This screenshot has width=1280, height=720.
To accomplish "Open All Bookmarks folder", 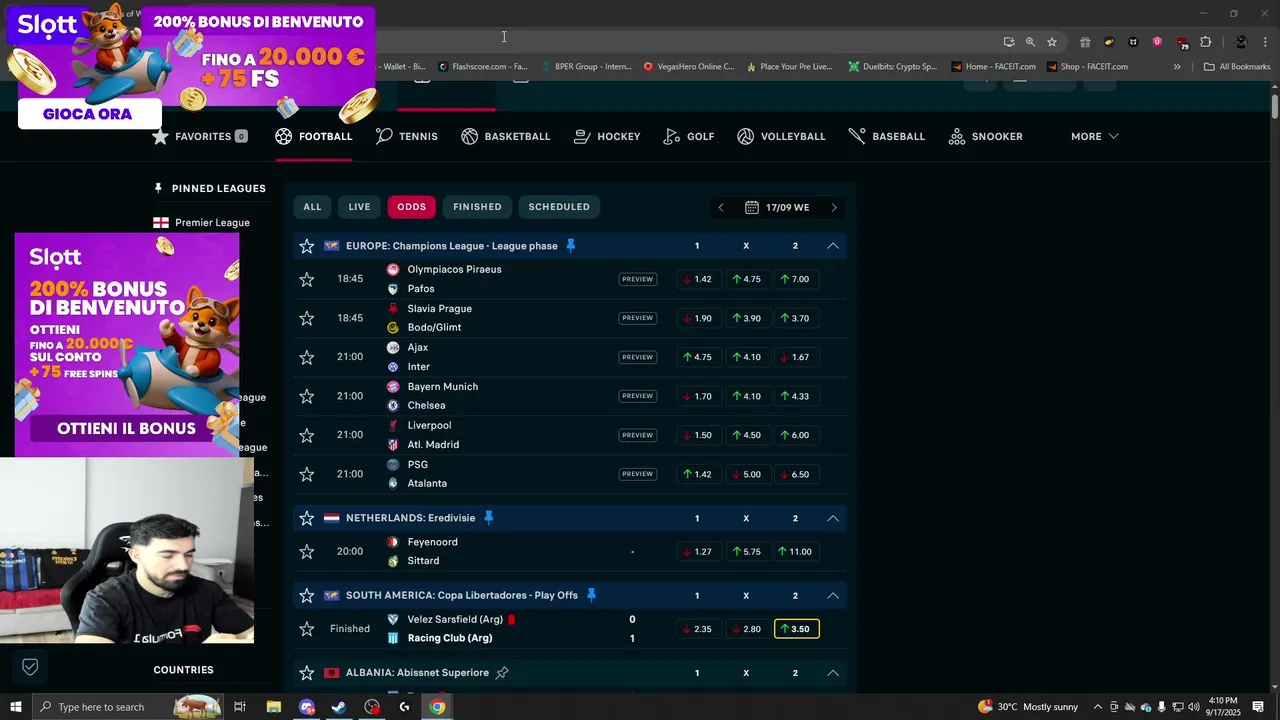I will (1237, 67).
